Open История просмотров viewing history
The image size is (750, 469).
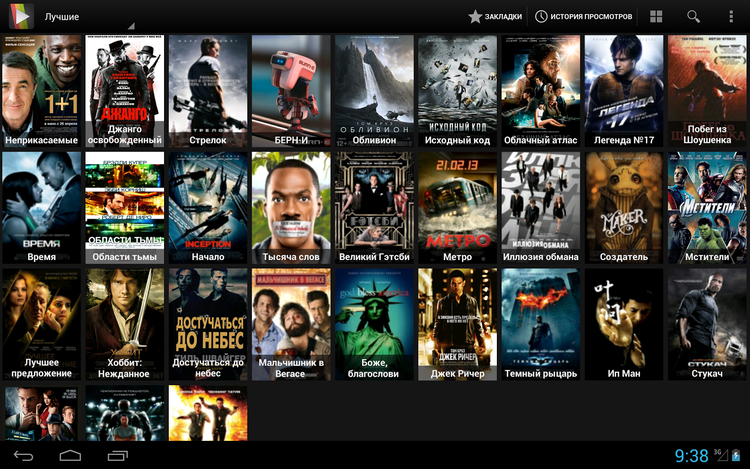[584, 17]
